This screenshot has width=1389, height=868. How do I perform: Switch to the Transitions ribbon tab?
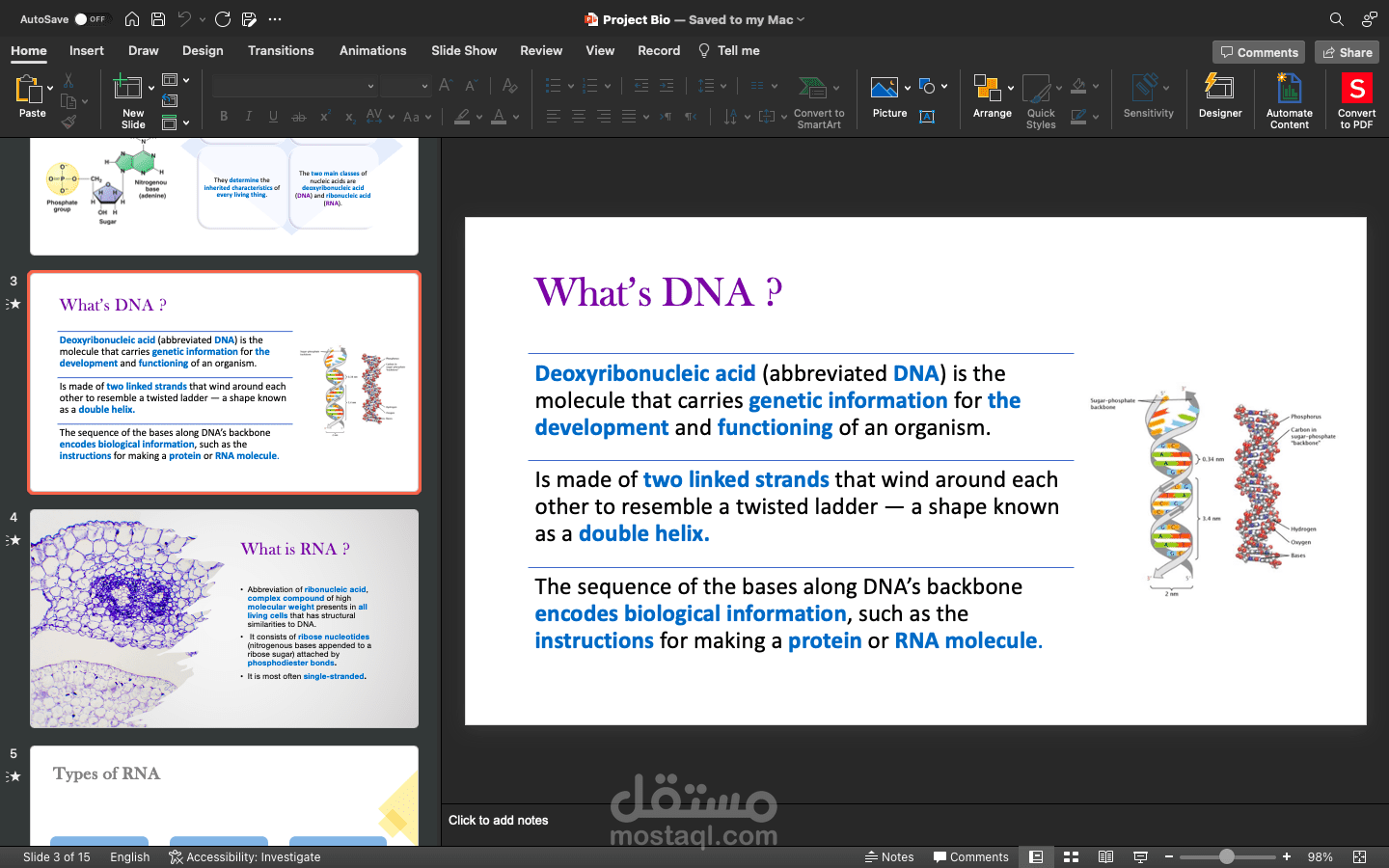click(281, 50)
